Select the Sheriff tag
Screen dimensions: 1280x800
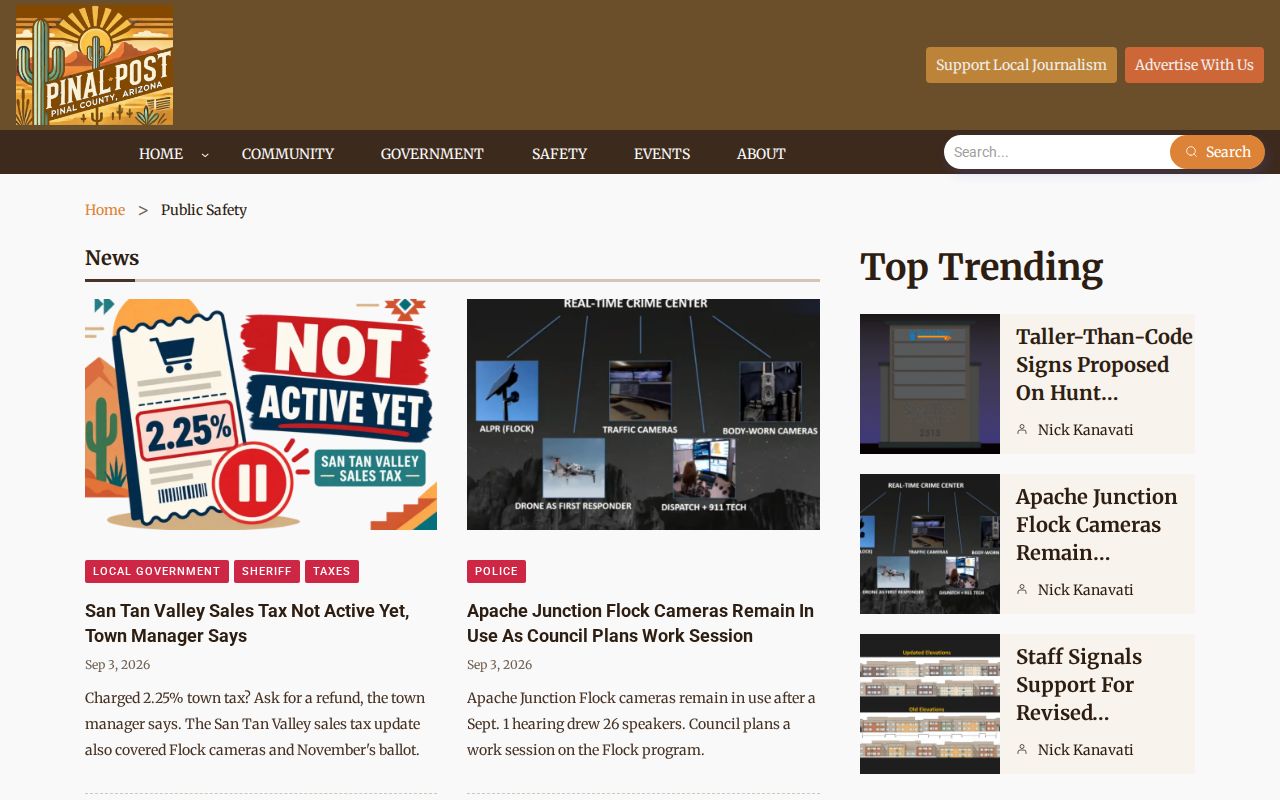point(267,571)
